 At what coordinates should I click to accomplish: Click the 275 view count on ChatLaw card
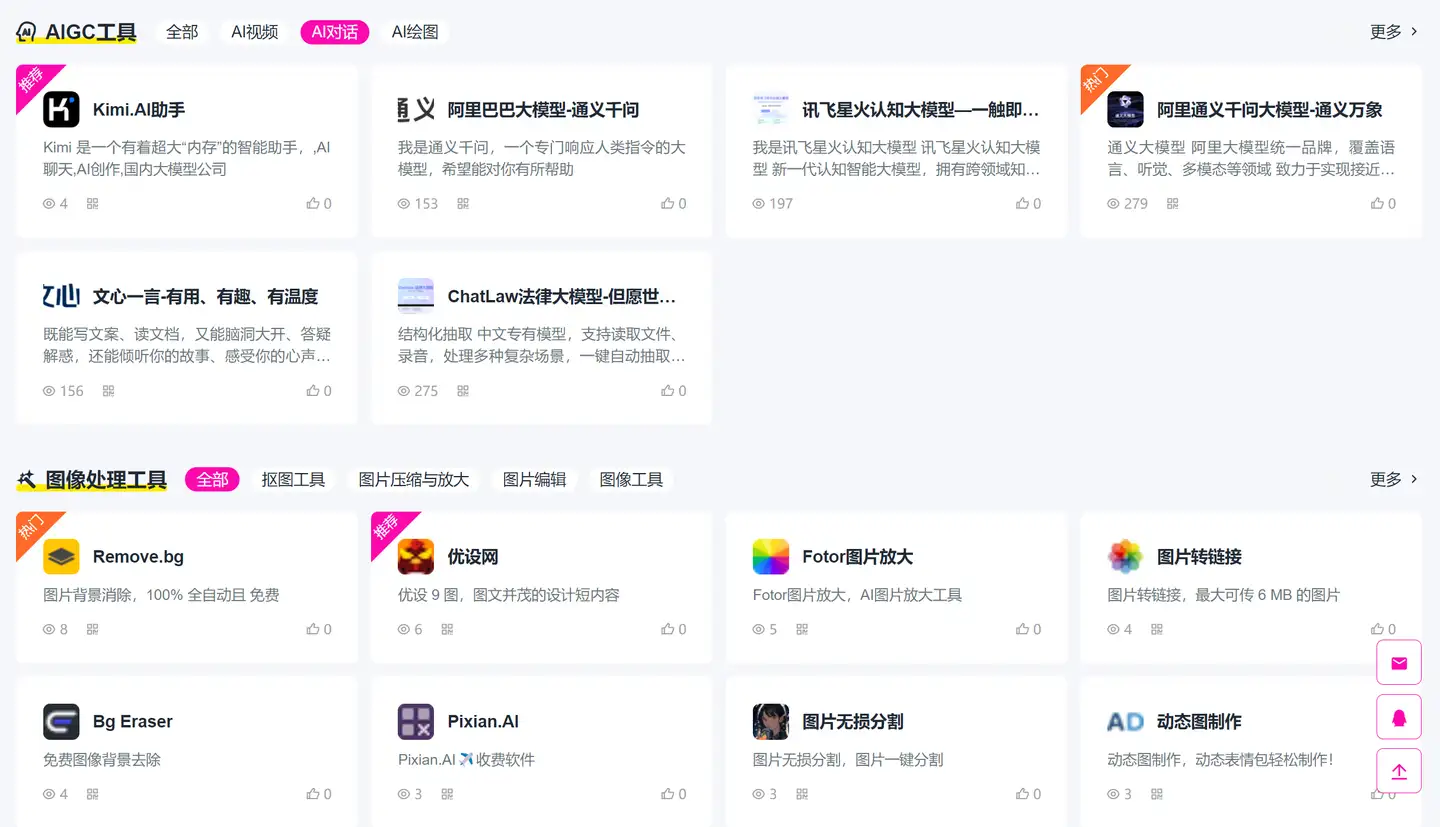[x=418, y=391]
